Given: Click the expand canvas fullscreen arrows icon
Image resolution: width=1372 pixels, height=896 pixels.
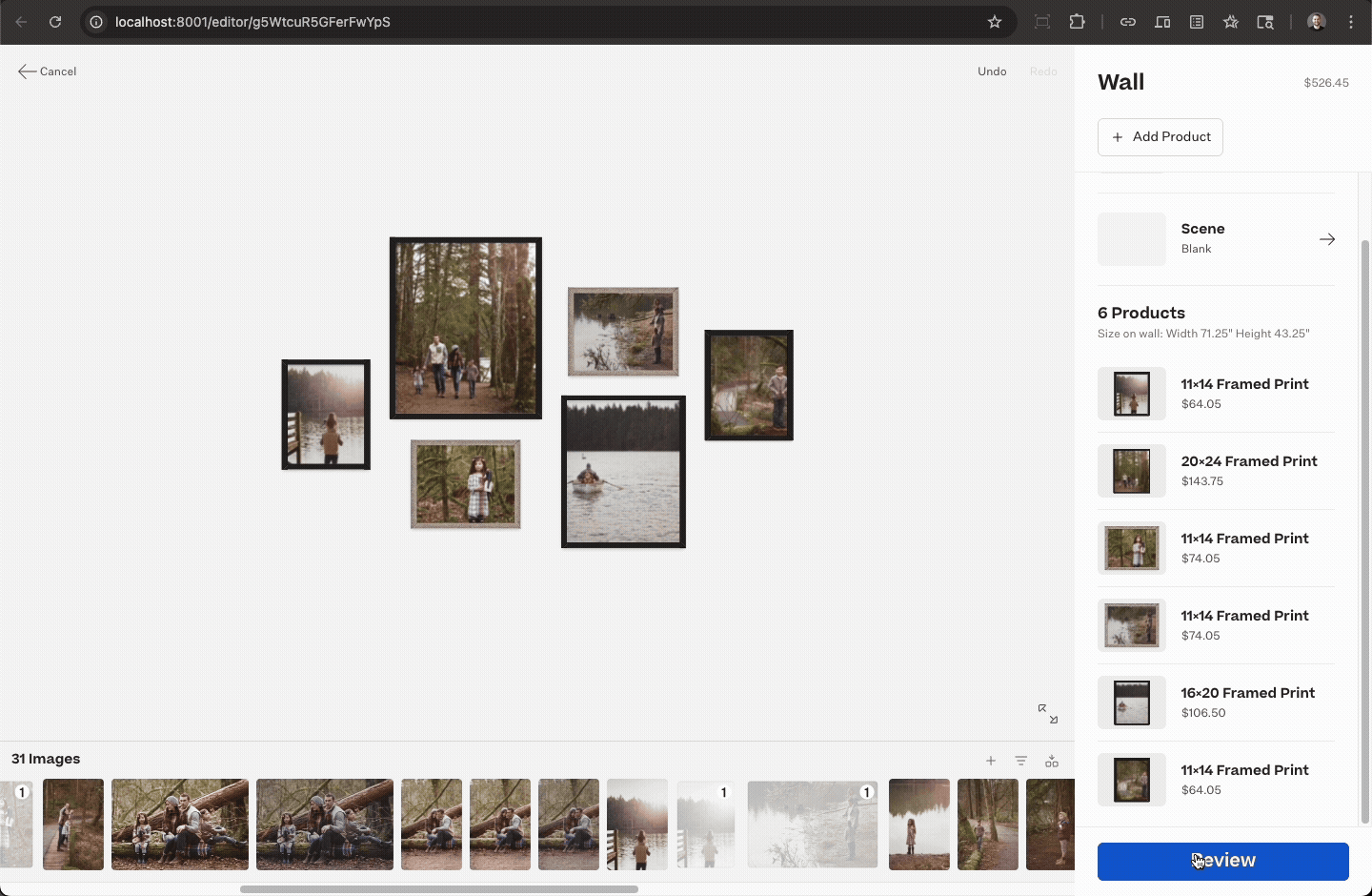Looking at the screenshot, I should [1047, 714].
